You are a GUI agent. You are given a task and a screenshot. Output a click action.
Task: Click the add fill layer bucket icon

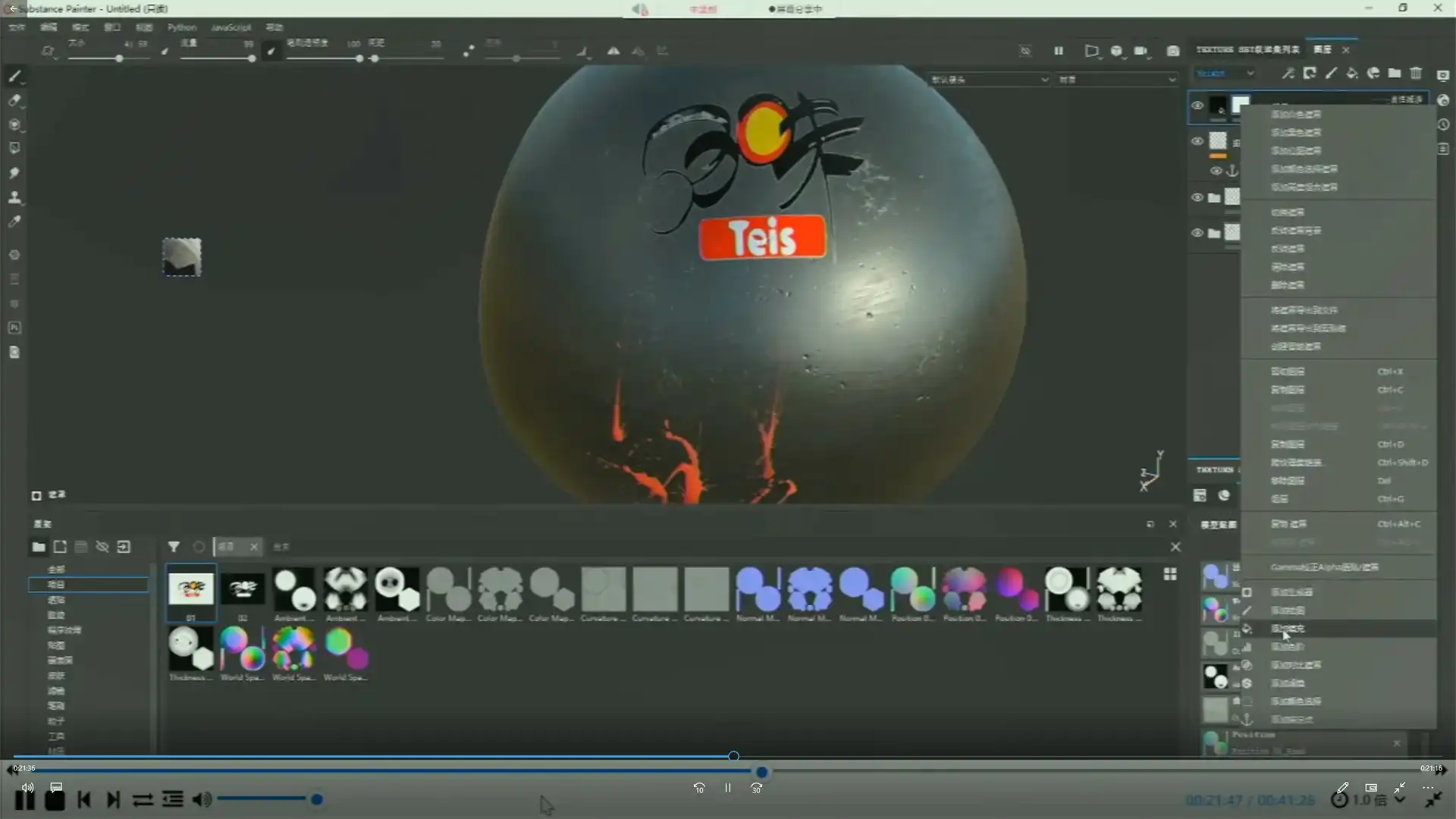[1352, 74]
